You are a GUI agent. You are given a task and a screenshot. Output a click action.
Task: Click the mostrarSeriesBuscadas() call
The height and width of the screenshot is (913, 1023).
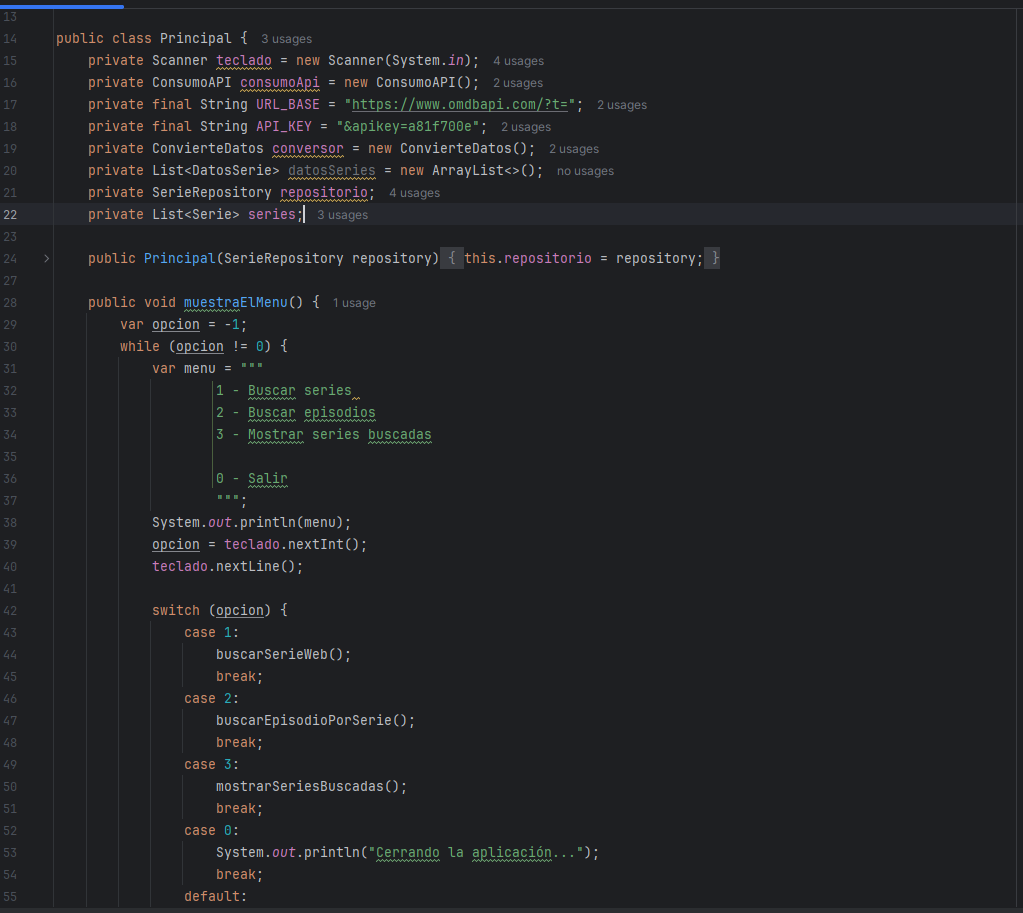click(312, 786)
